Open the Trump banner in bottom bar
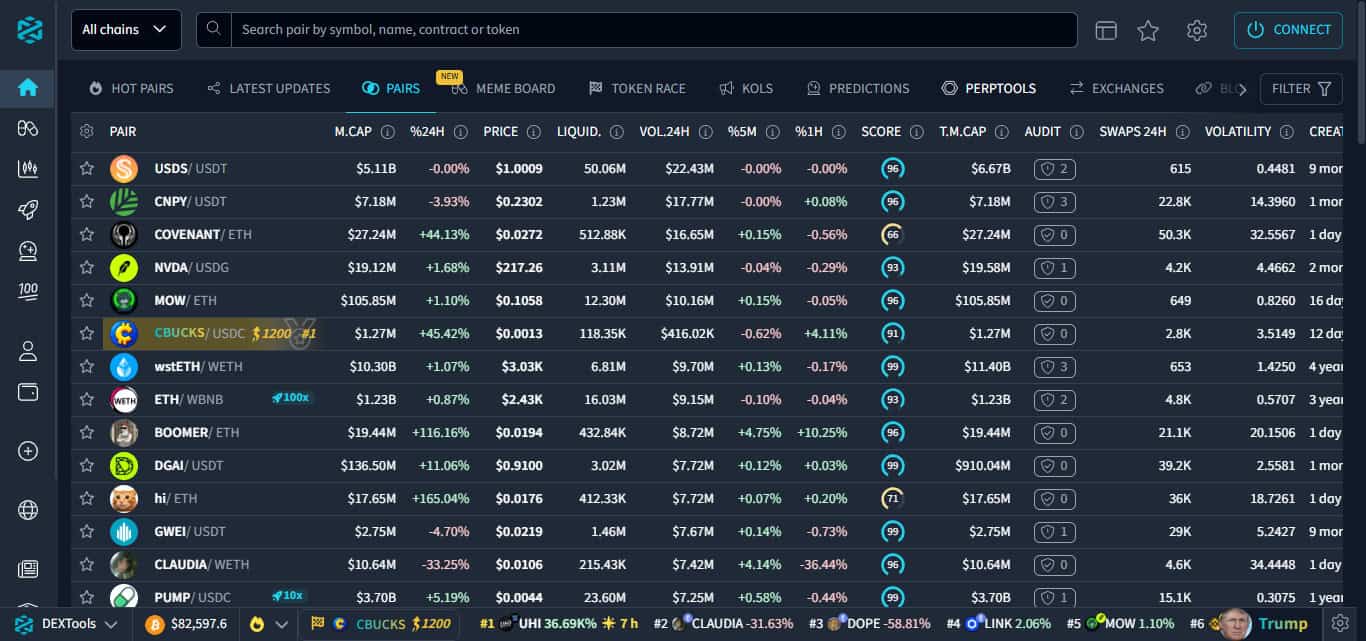This screenshot has width=1366, height=641. pyautogui.click(x=1264, y=624)
